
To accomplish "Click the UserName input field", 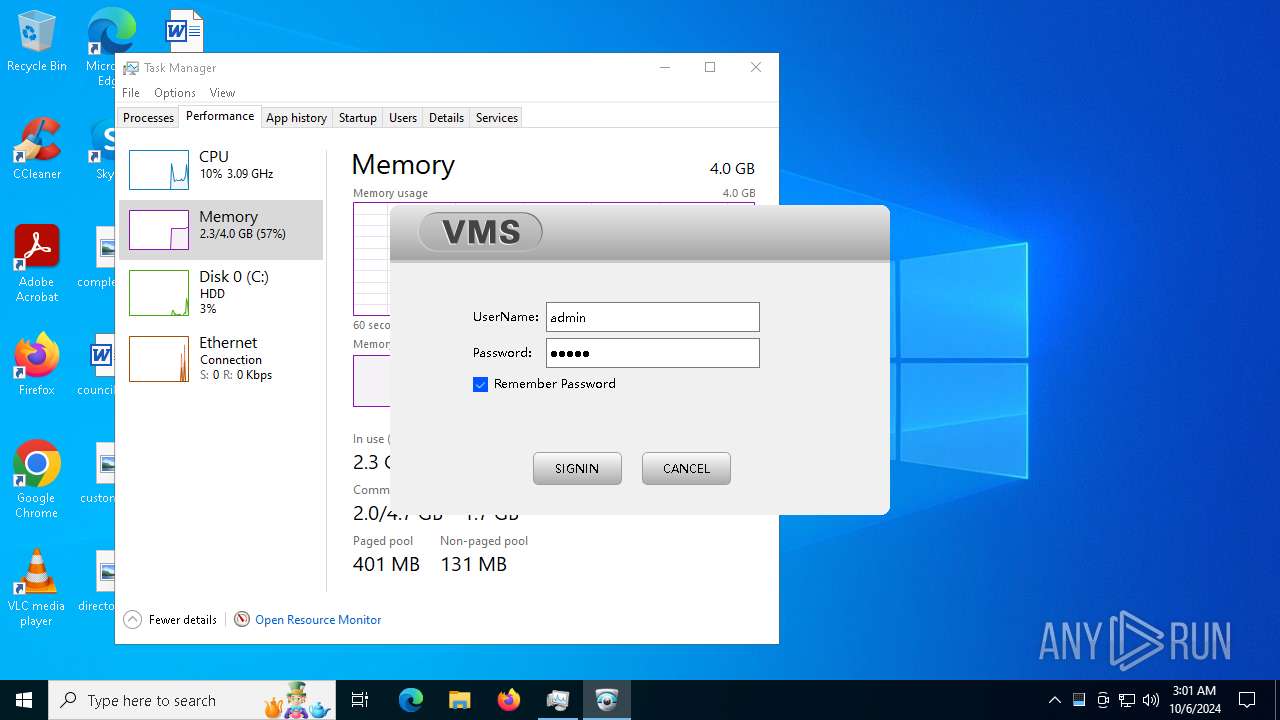I will point(653,317).
